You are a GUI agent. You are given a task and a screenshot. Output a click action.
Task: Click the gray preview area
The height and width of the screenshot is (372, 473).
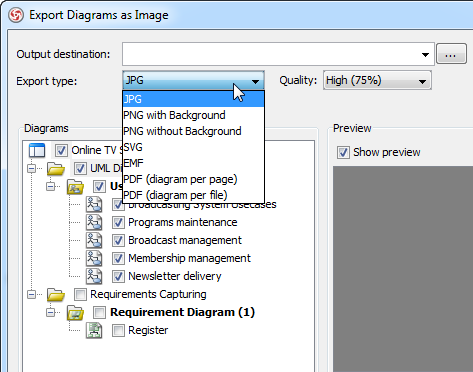click(403, 269)
